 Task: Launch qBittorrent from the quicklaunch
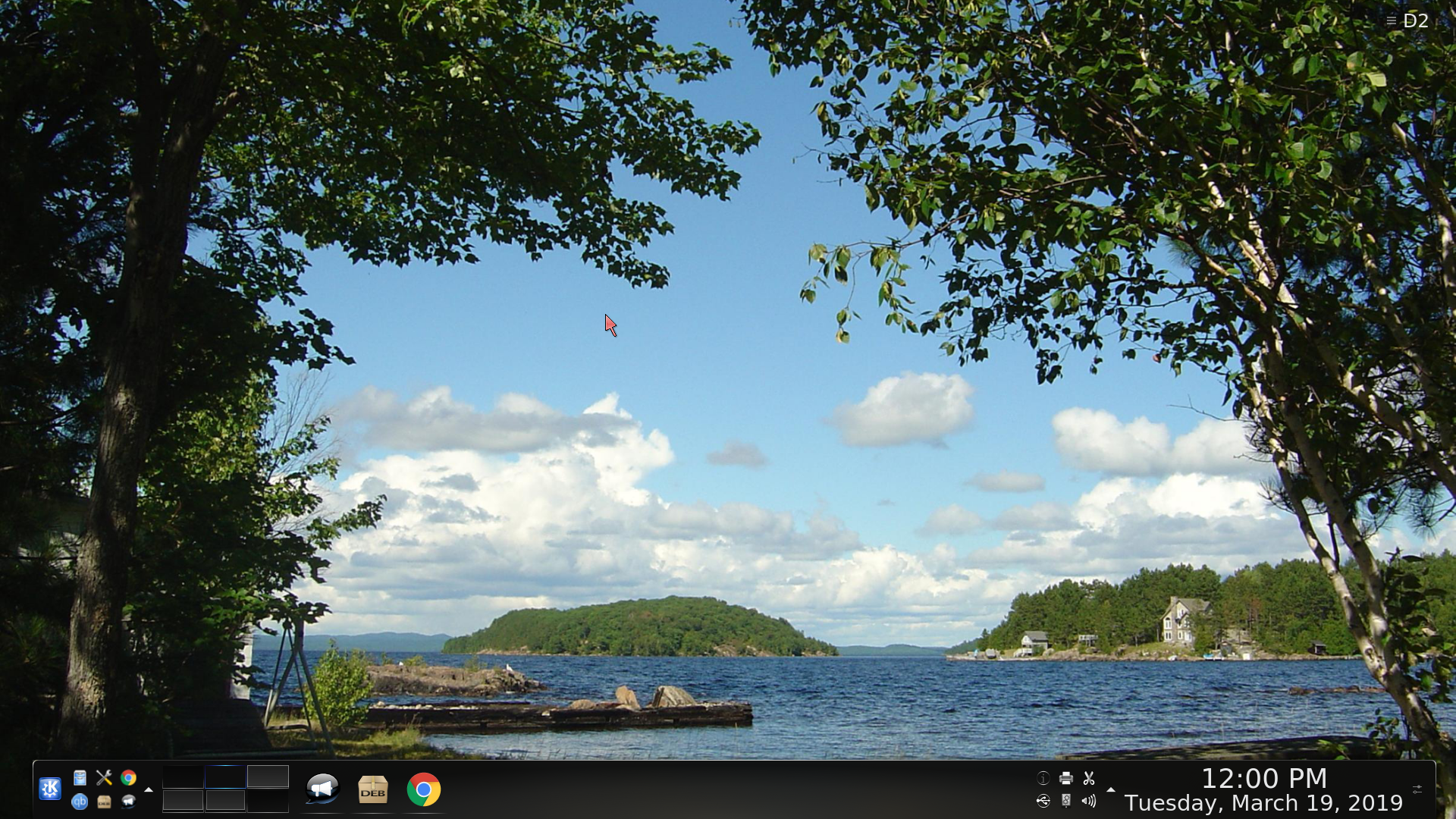(x=80, y=802)
